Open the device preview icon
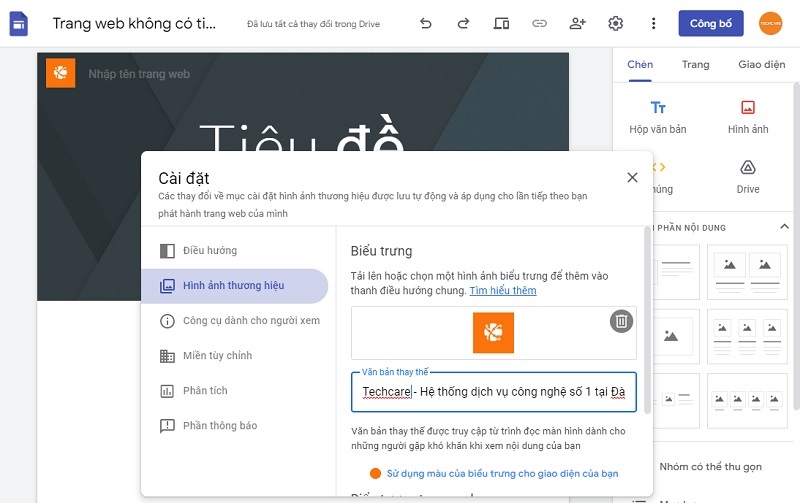The image size is (800, 503). pos(501,23)
